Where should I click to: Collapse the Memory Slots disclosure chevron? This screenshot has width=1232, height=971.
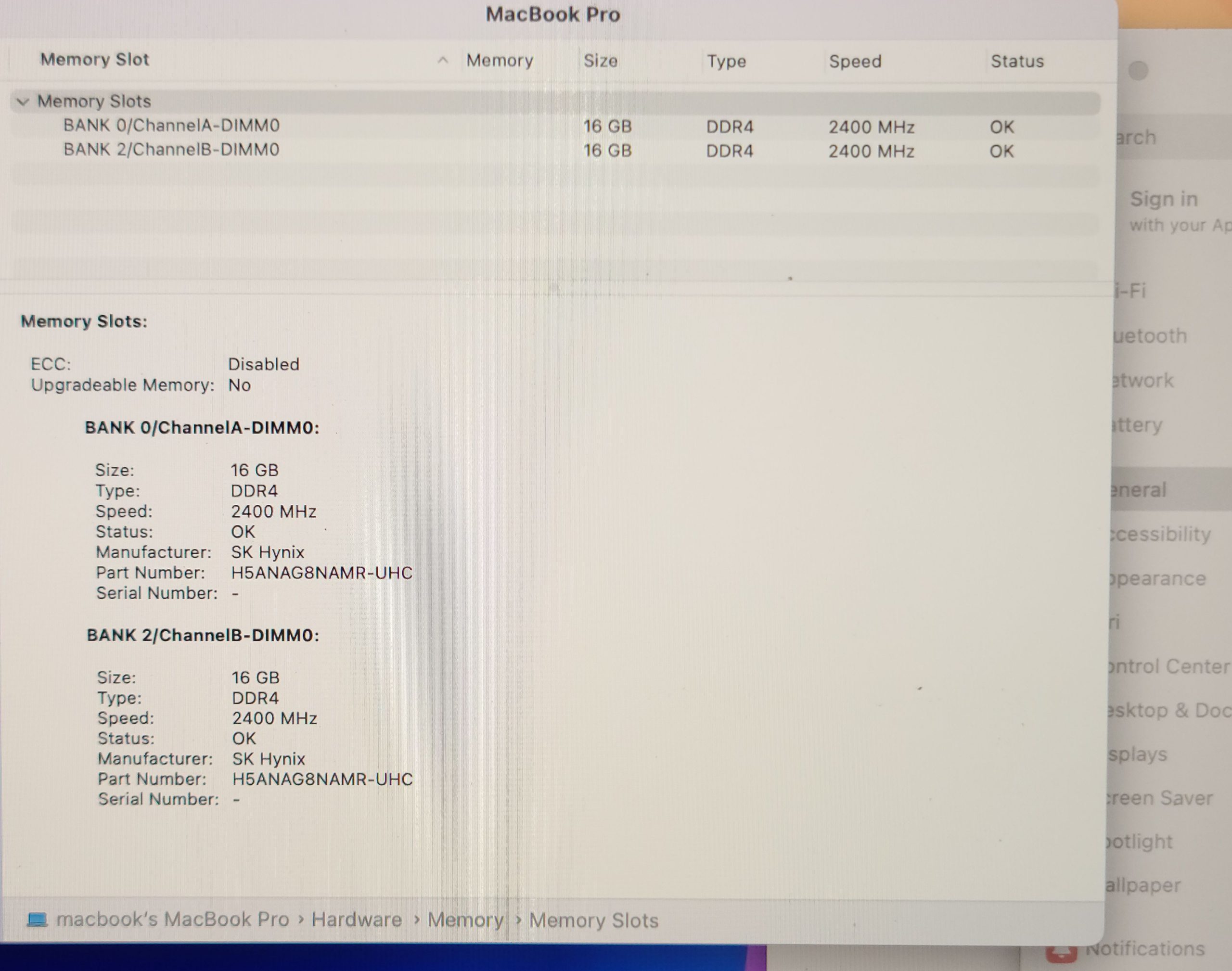[23, 102]
